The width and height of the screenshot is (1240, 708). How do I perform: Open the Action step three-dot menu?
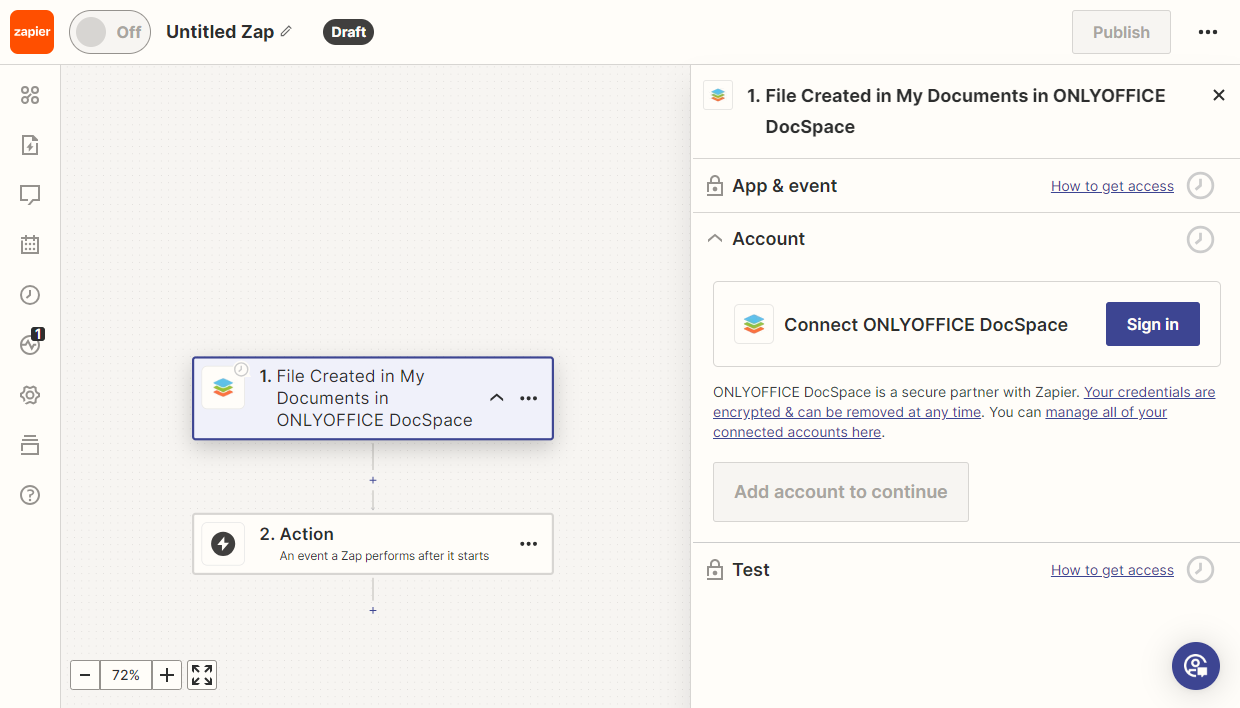click(x=529, y=544)
